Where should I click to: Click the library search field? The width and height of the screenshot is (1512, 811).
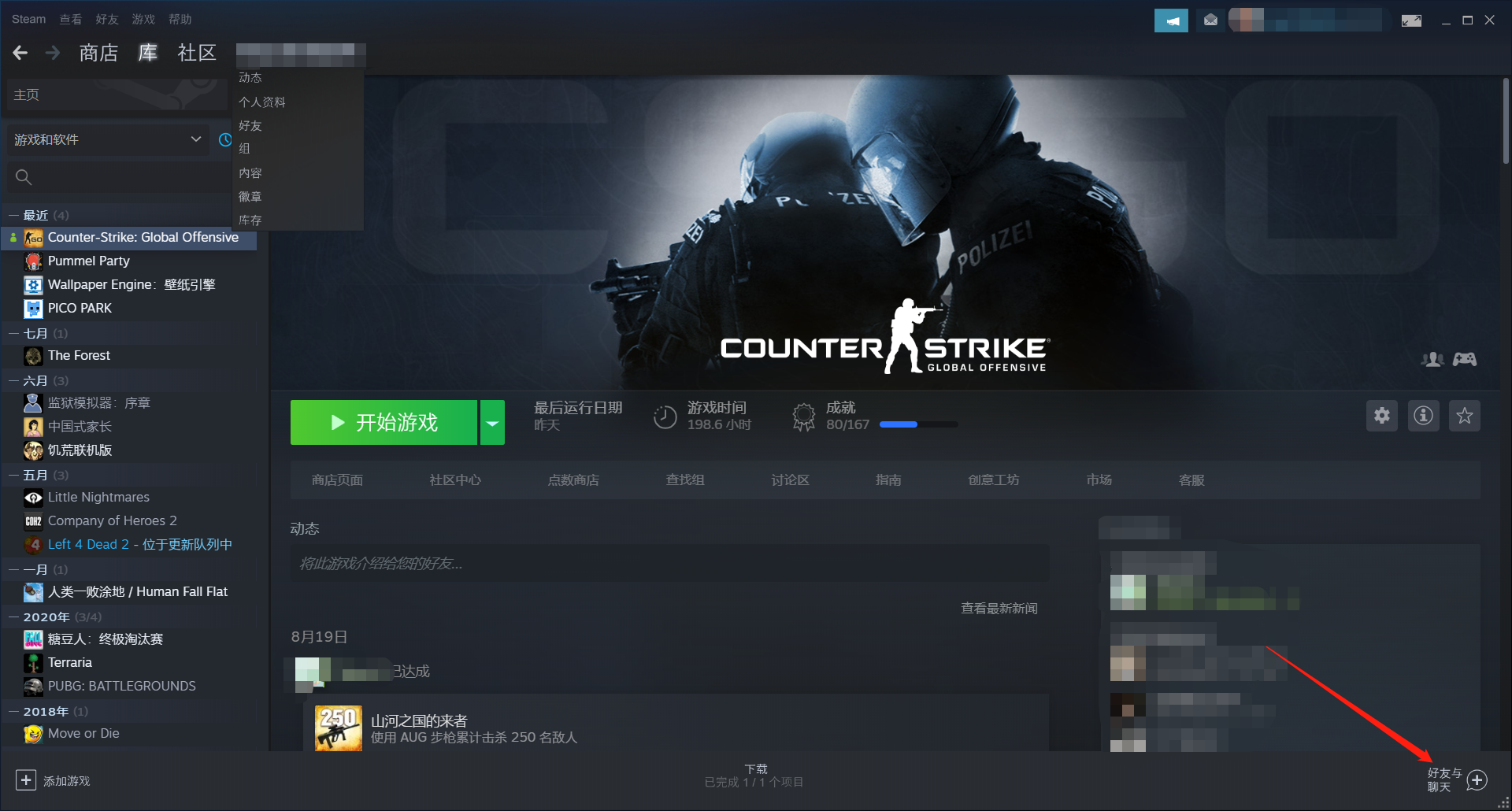[118, 177]
